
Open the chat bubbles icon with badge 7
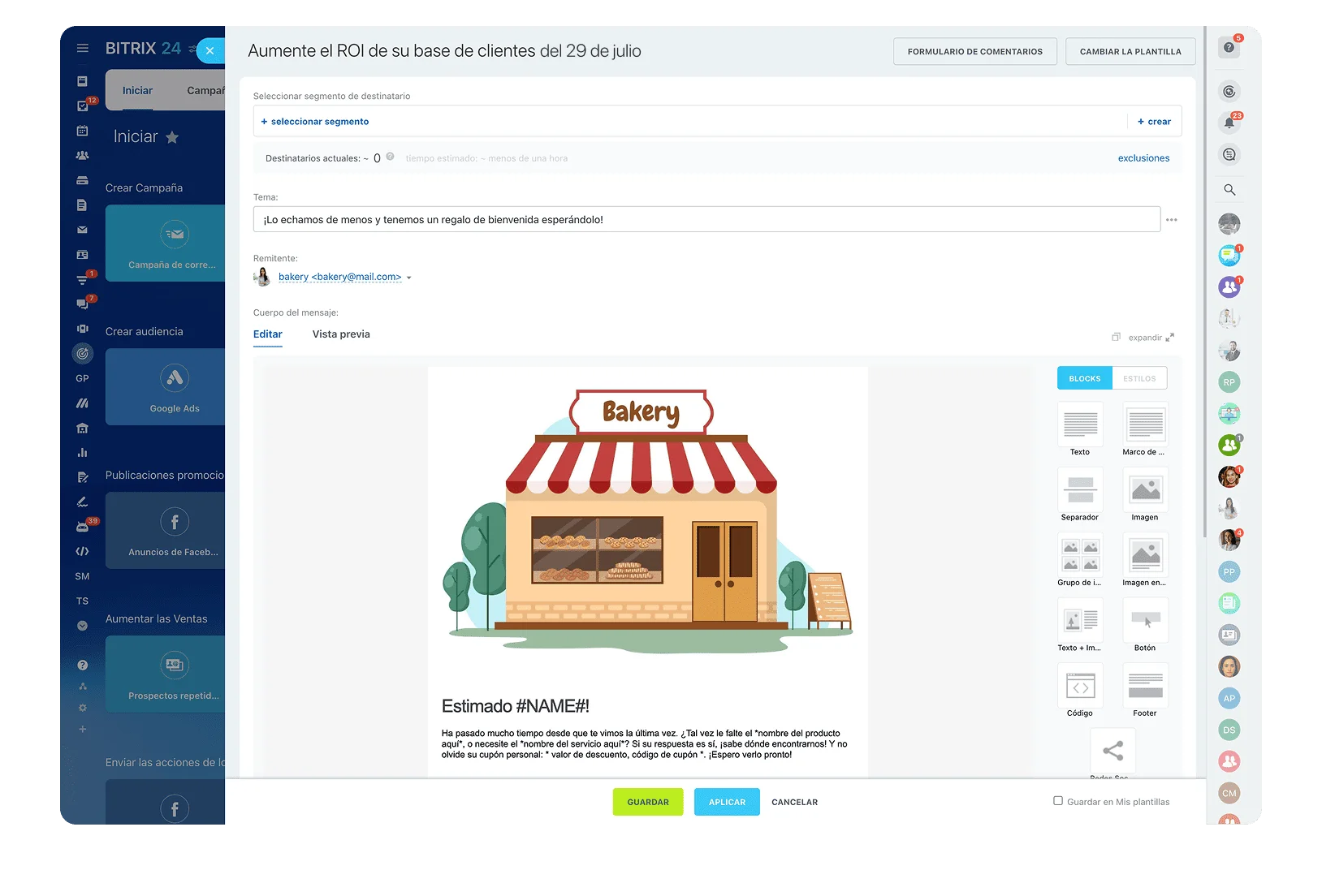coord(82,304)
